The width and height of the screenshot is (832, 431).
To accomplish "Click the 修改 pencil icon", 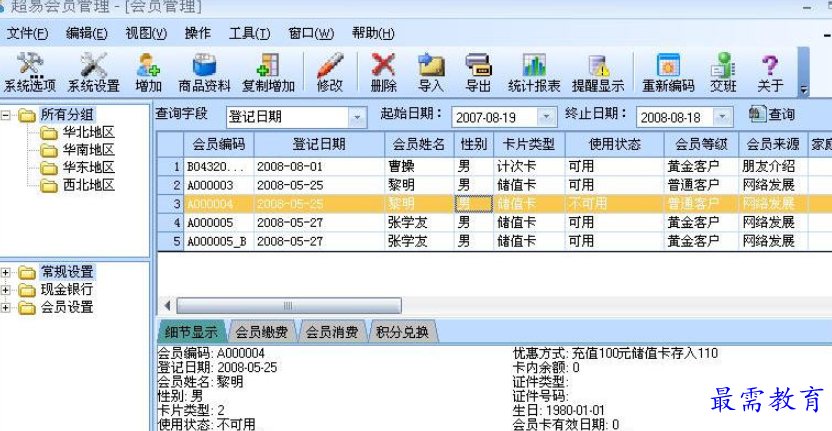I will pyautogui.click(x=330, y=73).
